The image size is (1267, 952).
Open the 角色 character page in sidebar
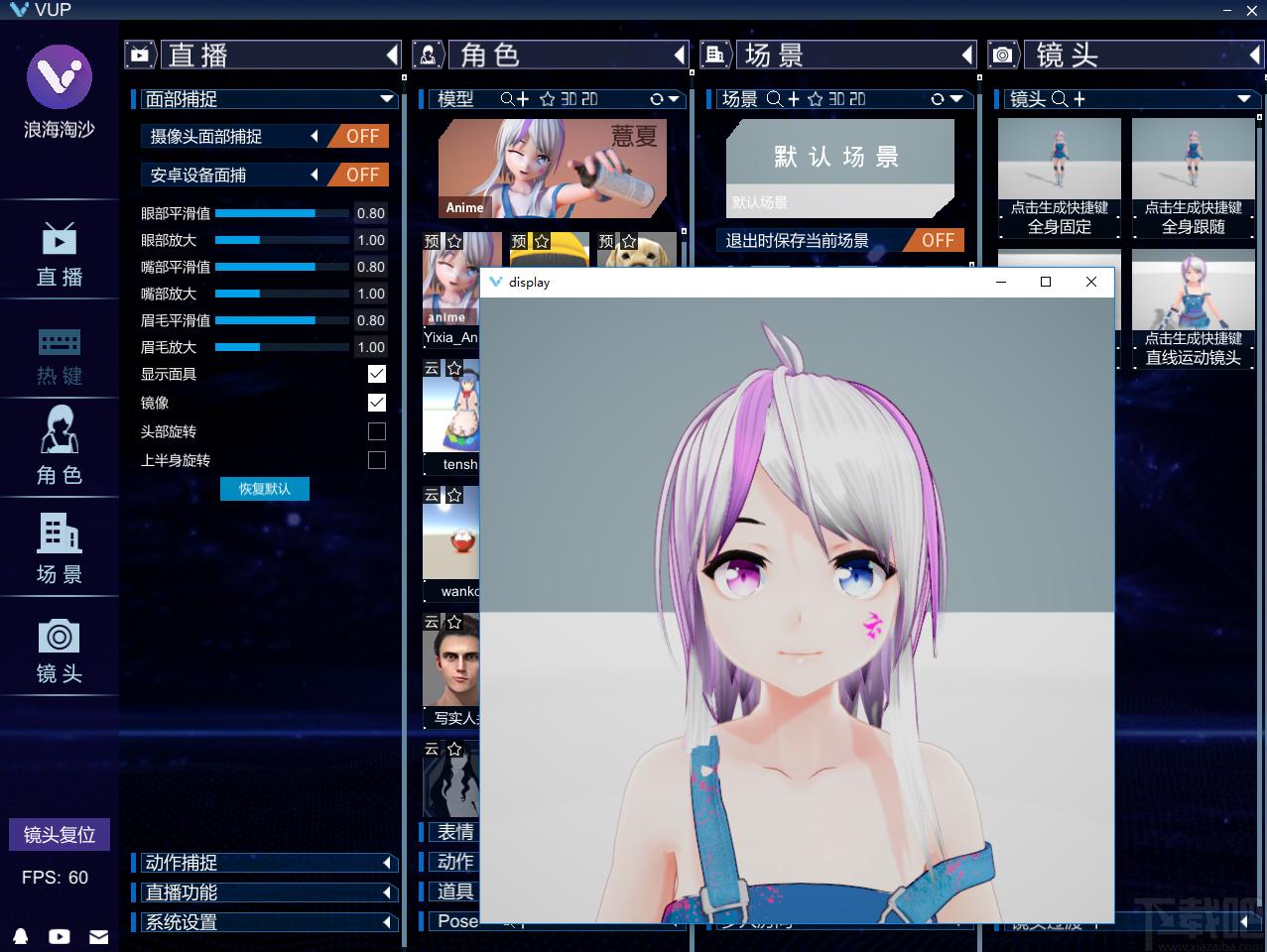(60, 446)
